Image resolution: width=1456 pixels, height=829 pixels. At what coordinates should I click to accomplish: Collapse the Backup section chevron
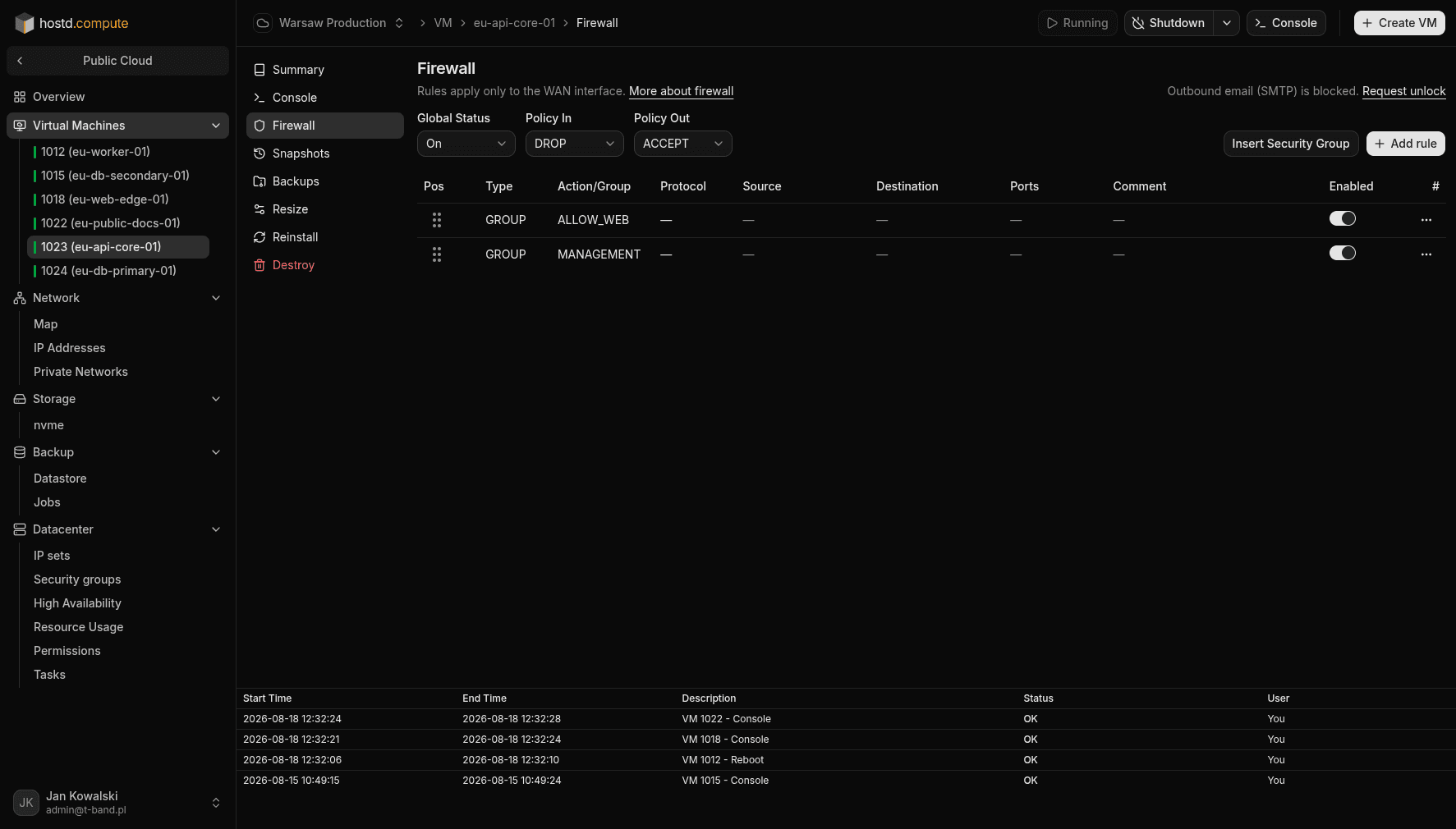[x=216, y=452]
